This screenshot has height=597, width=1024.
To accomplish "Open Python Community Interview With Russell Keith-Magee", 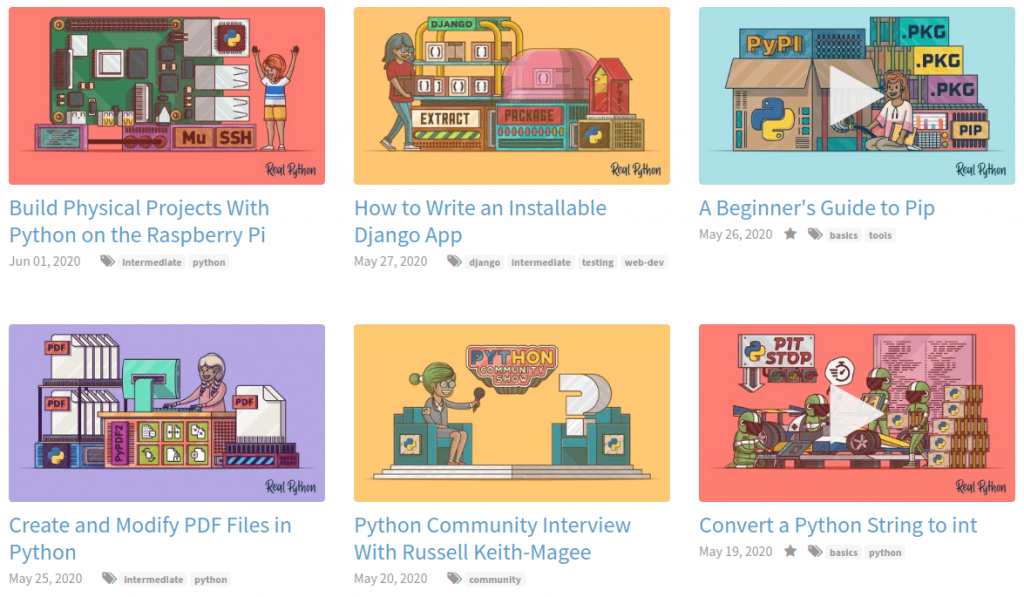I will [x=492, y=539].
